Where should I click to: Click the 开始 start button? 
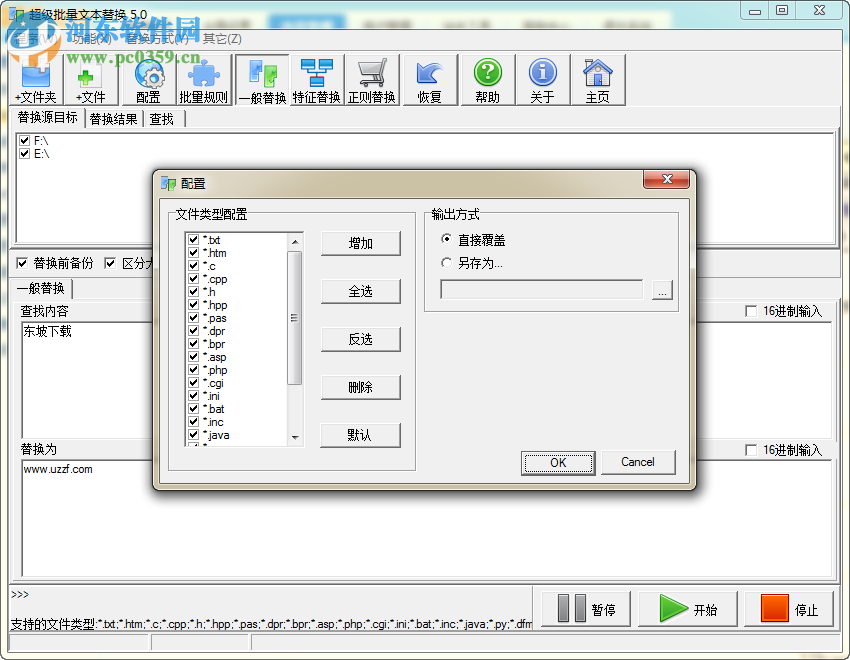point(686,608)
